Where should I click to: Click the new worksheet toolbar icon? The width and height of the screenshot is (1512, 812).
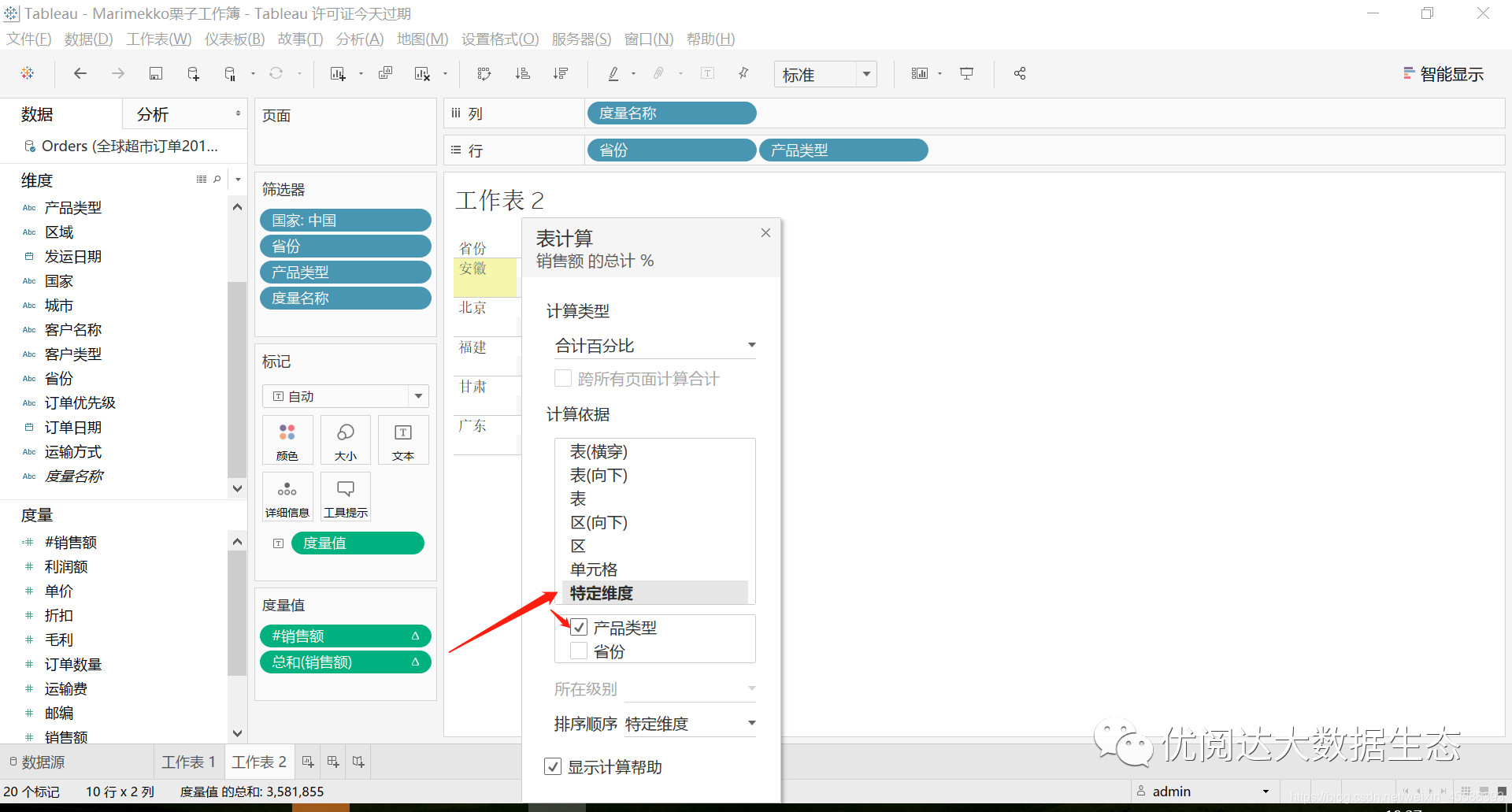[338, 73]
